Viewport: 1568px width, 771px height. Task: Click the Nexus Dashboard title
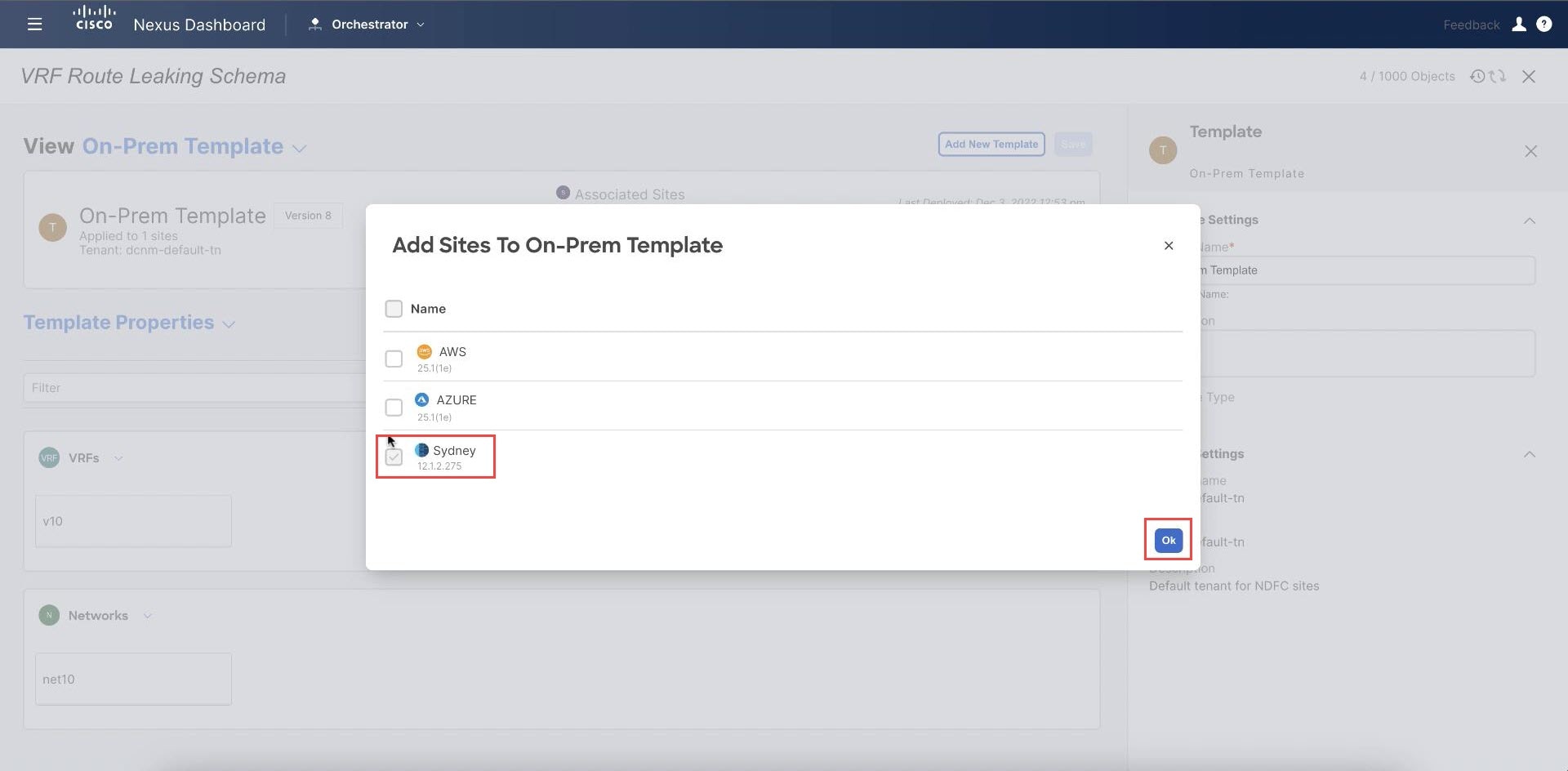click(199, 25)
